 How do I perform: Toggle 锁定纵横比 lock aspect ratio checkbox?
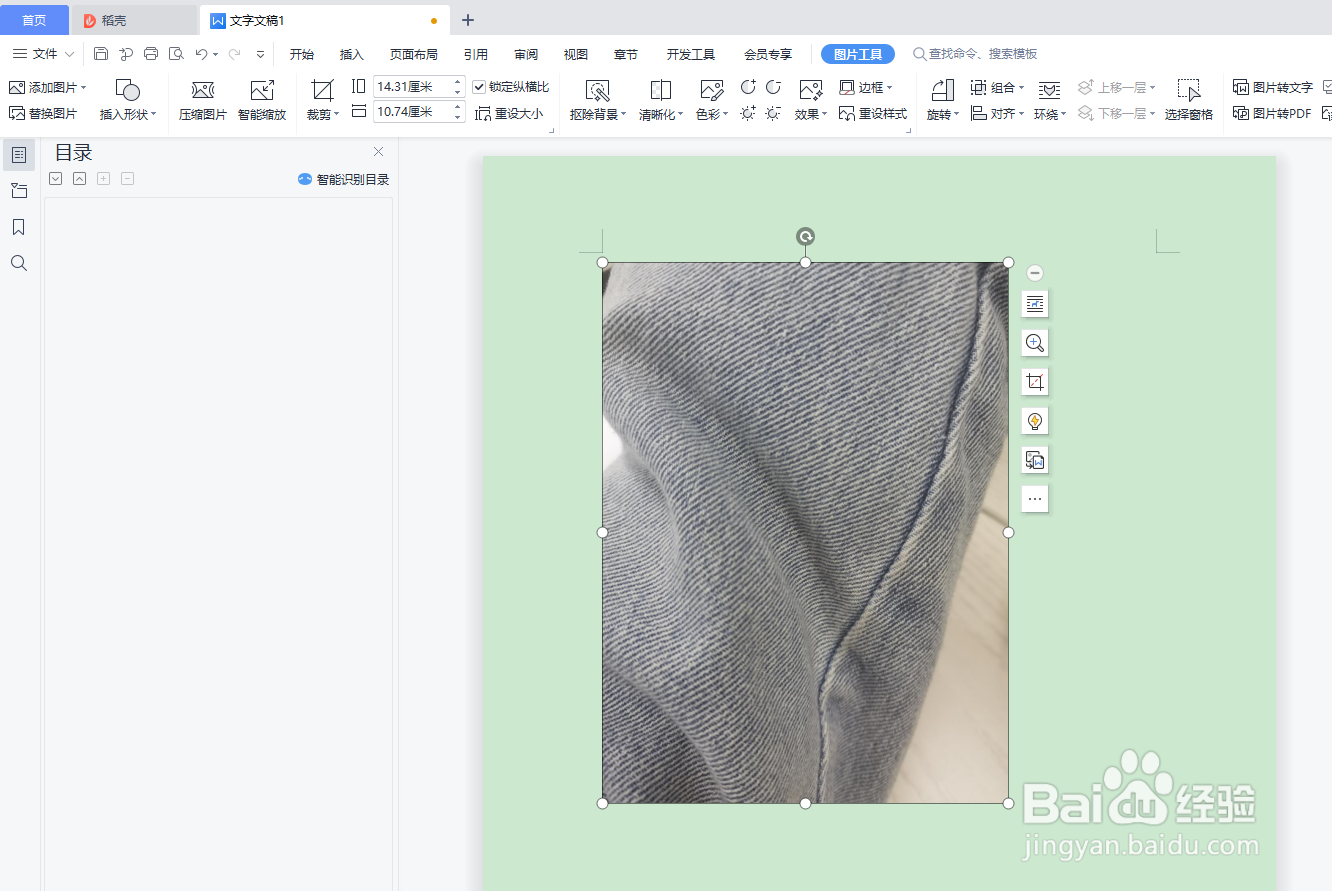coord(479,88)
